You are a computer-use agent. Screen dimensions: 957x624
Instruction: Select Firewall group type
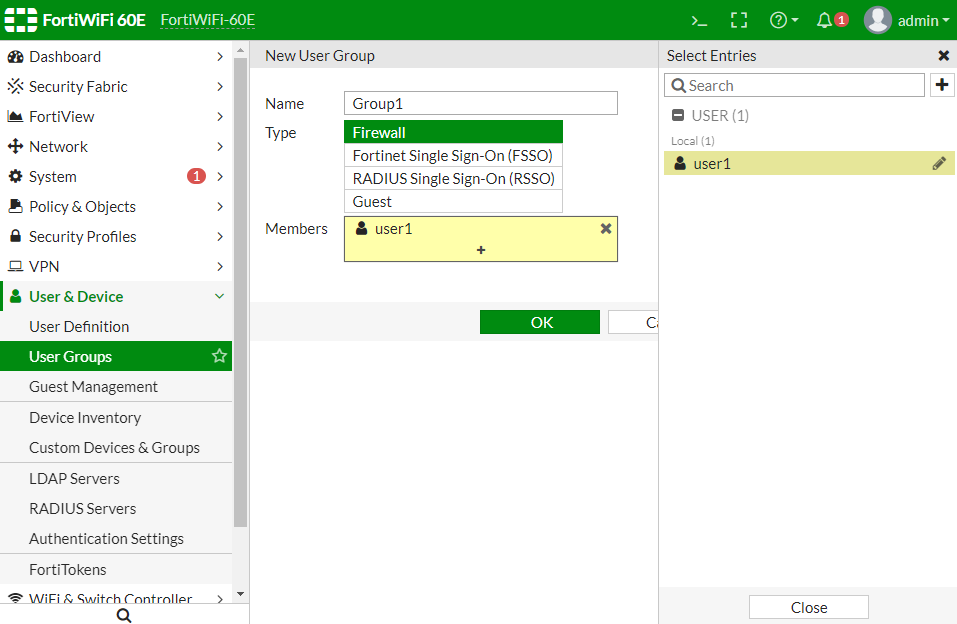453,132
